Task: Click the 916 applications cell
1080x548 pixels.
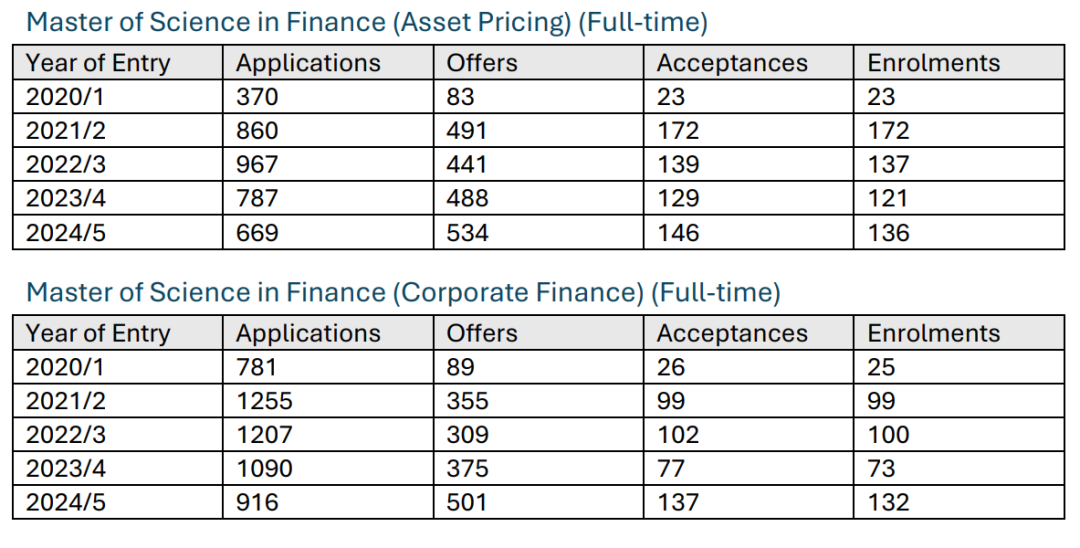Action: point(328,502)
